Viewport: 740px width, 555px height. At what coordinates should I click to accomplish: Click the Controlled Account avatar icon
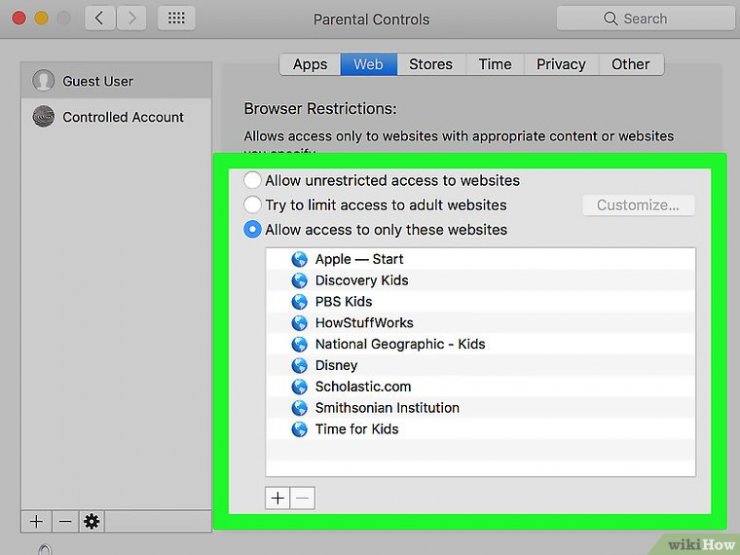click(x=43, y=116)
